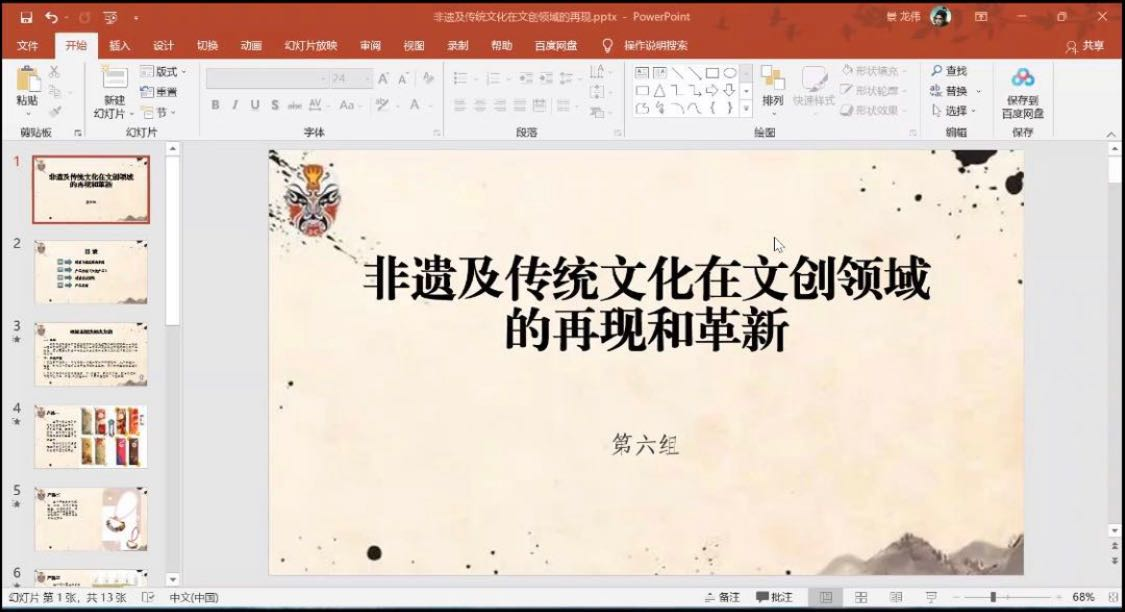Increase the font size

click(x=383, y=78)
